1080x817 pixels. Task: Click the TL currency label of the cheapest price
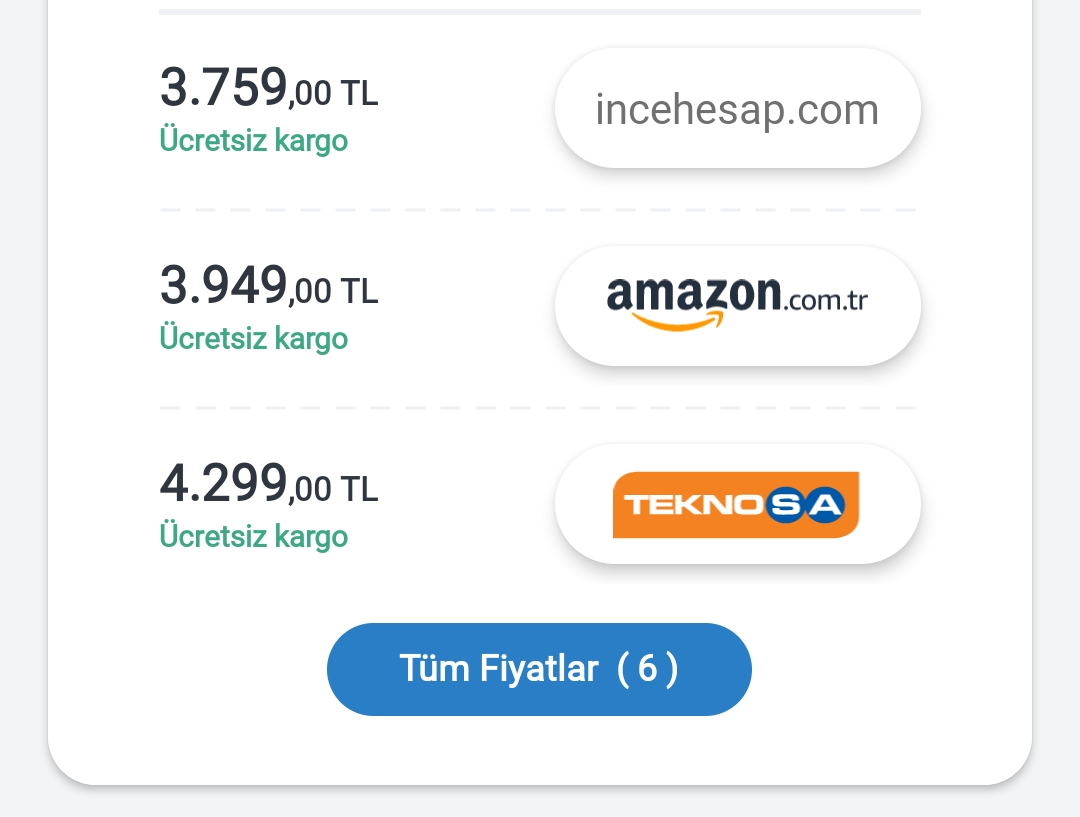(x=359, y=94)
